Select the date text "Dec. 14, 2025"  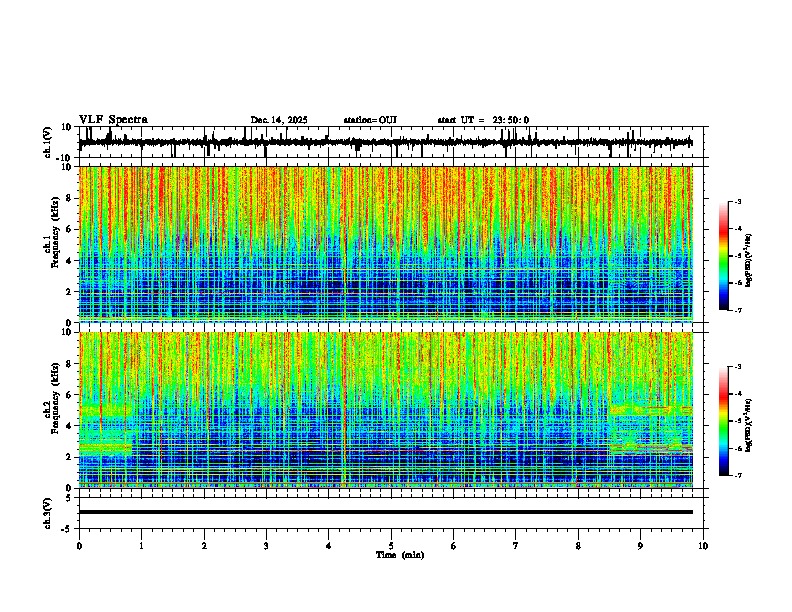279,120
